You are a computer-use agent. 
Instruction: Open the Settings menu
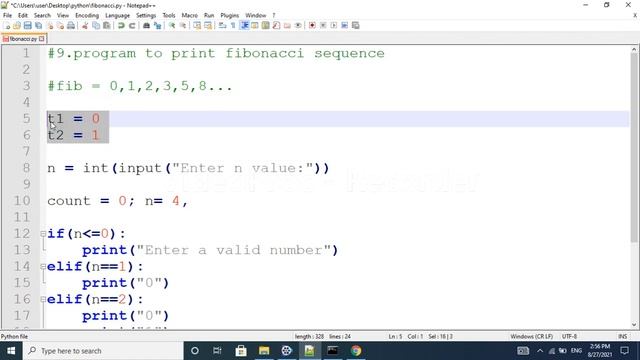pyautogui.click(x=146, y=15)
